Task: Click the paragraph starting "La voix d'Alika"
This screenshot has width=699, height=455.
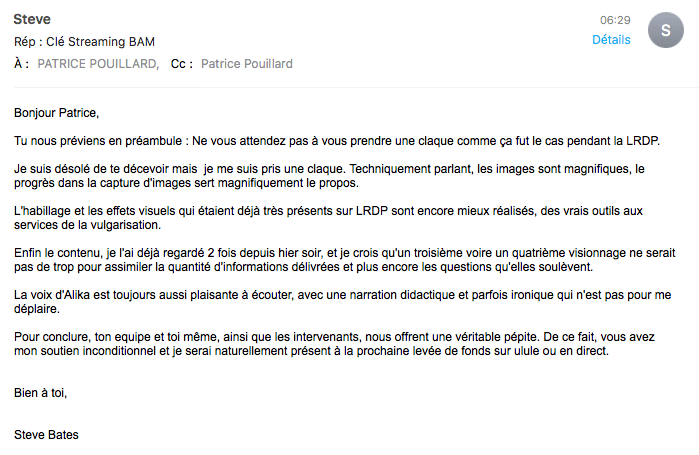Action: 342,302
